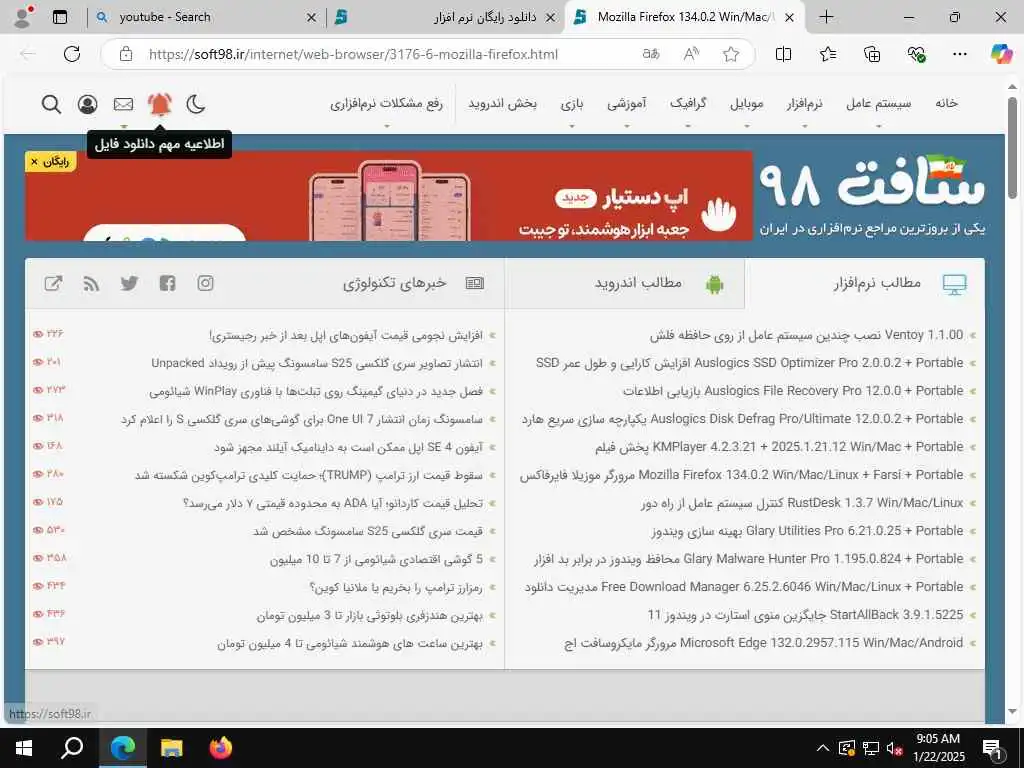Click the RSS feed icon
Viewport: 1024px width, 768px height.
[91, 283]
